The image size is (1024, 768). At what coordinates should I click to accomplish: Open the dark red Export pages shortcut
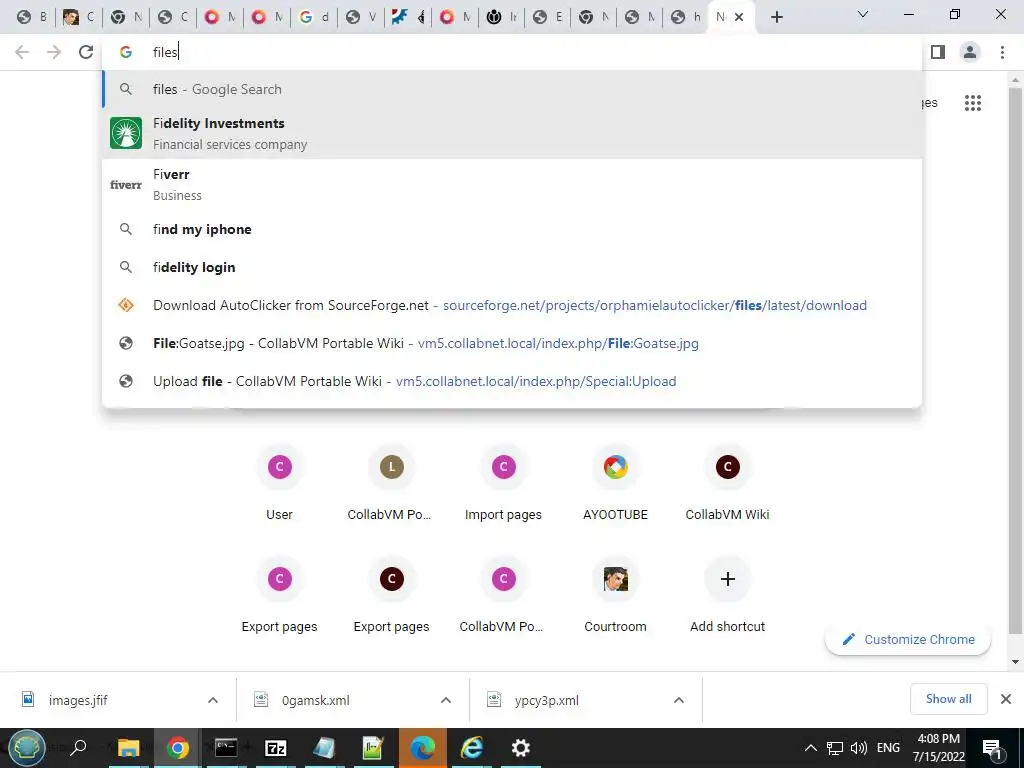point(391,594)
